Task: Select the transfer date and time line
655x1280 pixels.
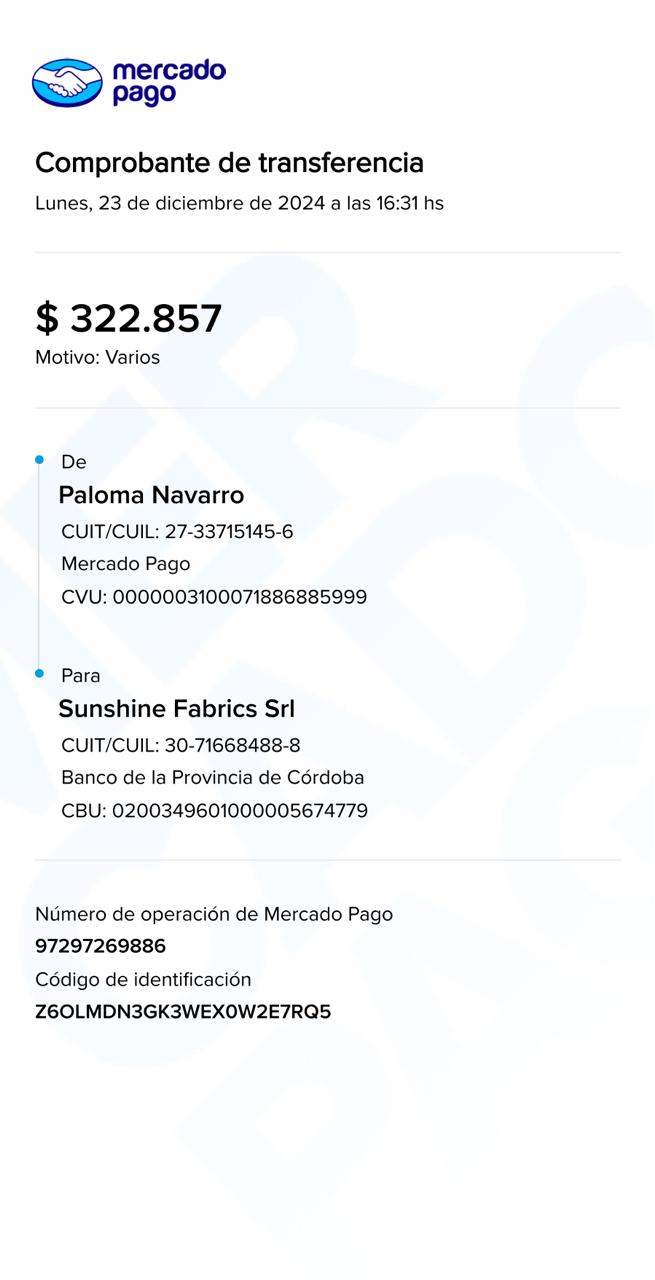Action: pos(239,203)
